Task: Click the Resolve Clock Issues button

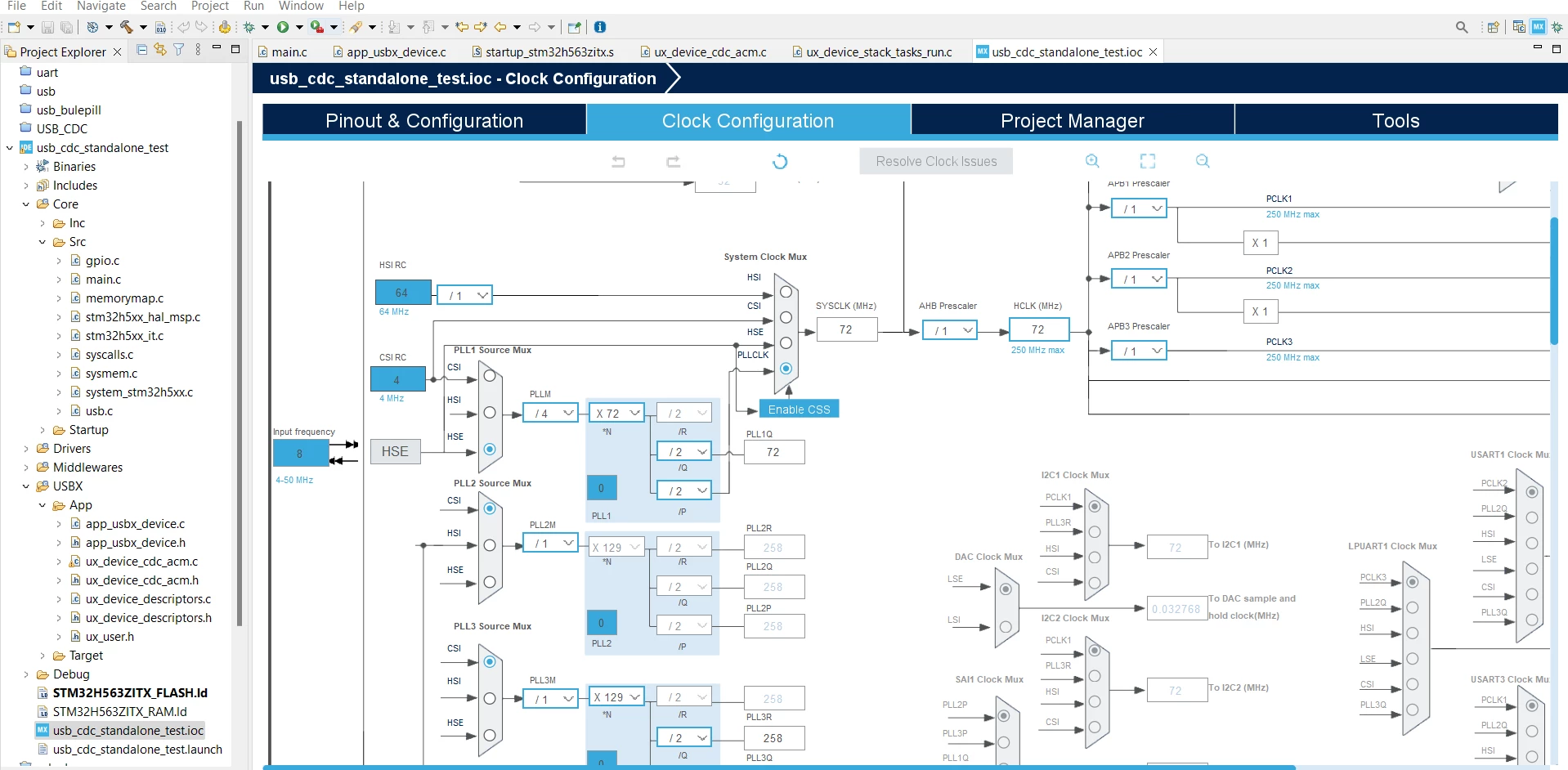Action: point(936,161)
